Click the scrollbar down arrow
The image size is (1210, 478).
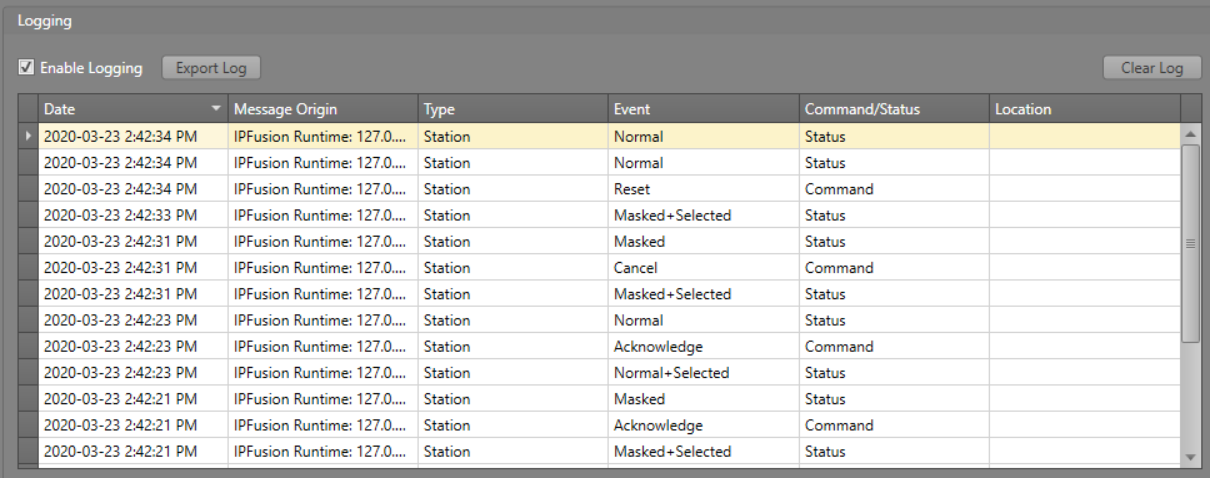1190,456
